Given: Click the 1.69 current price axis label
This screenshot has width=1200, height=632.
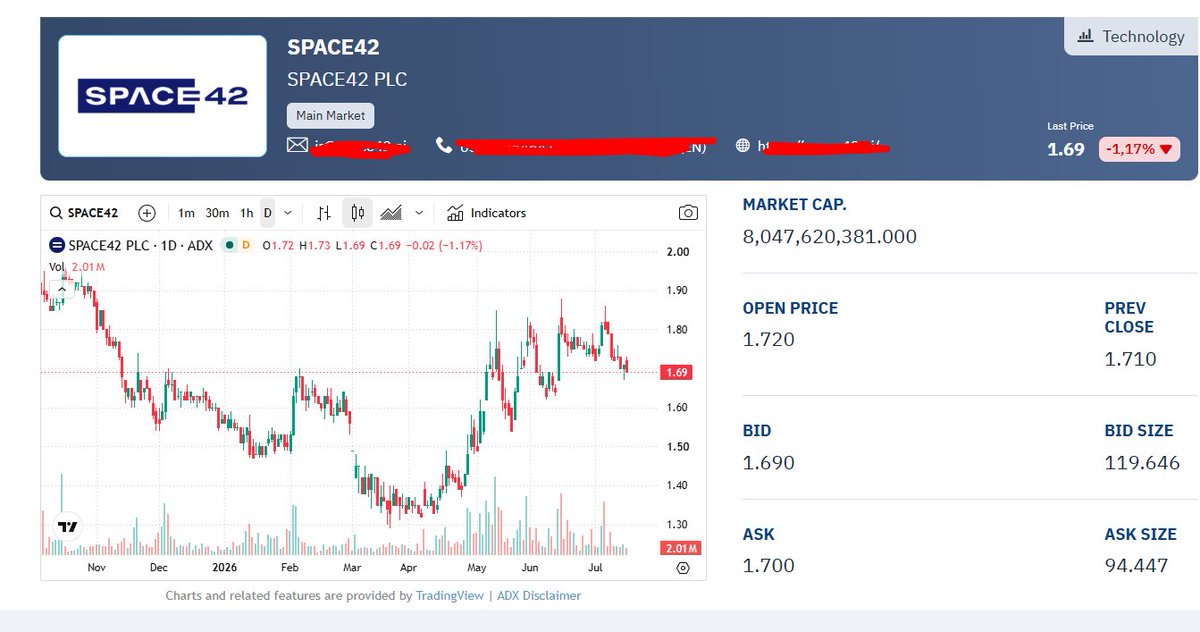Looking at the screenshot, I should (x=677, y=372).
